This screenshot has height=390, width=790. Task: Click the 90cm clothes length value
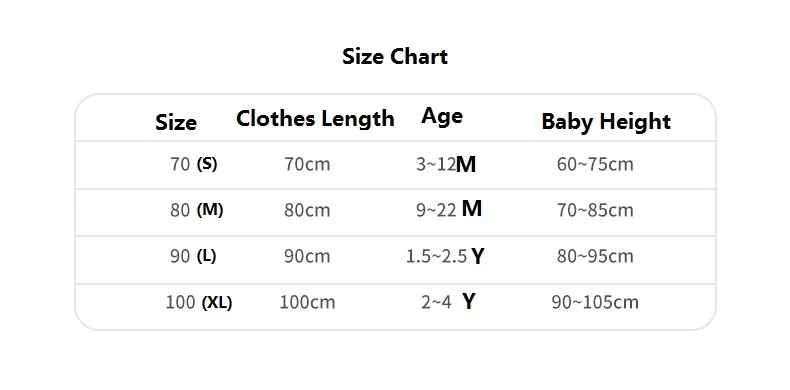(307, 256)
